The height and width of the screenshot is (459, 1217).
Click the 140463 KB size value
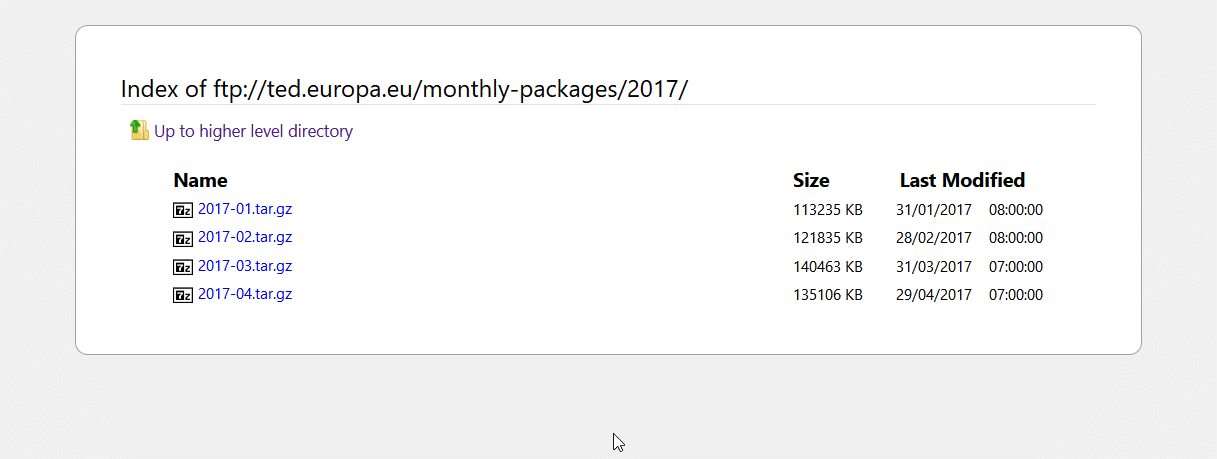(828, 267)
